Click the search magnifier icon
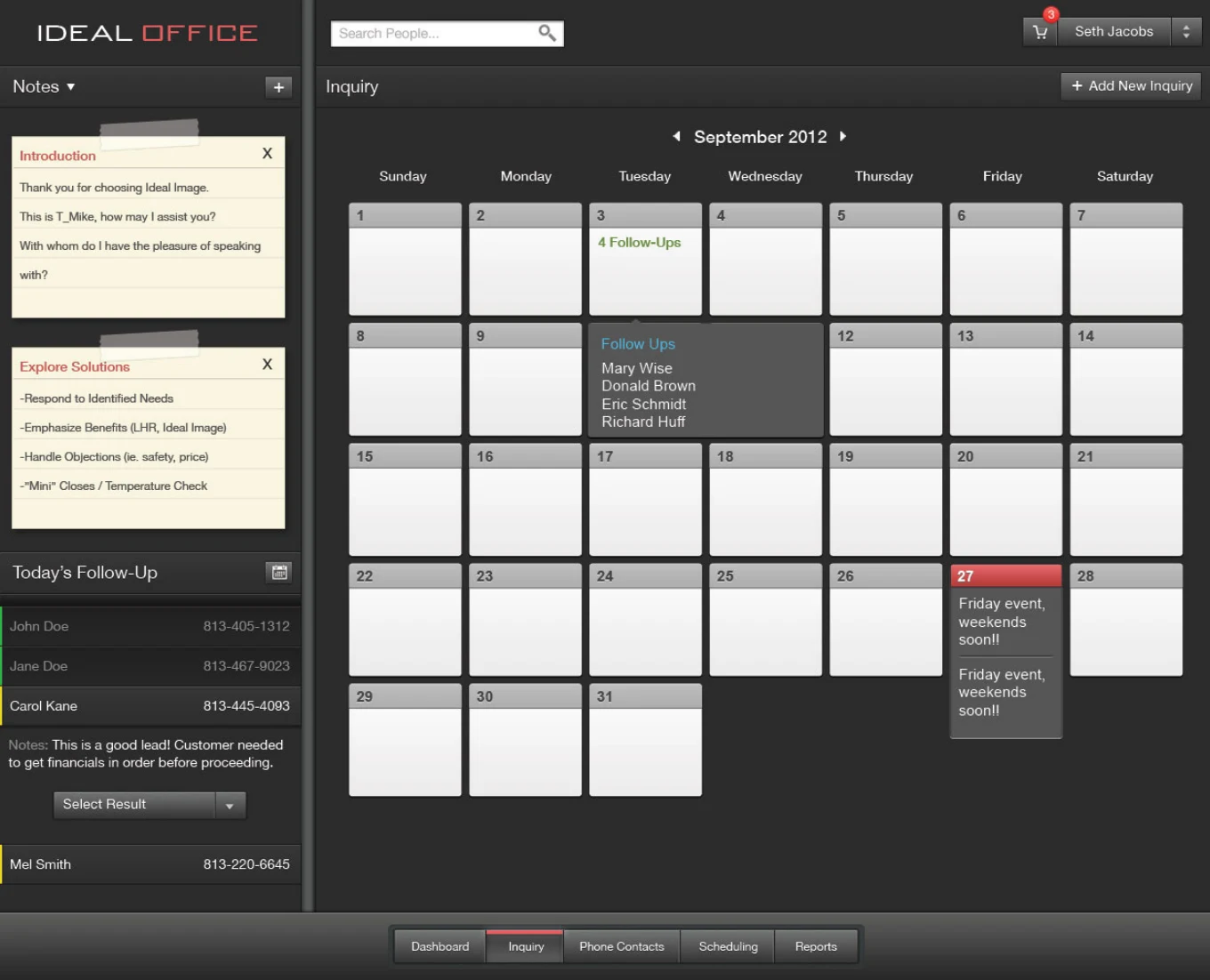Screen dimensions: 1210x980 [x=547, y=33]
